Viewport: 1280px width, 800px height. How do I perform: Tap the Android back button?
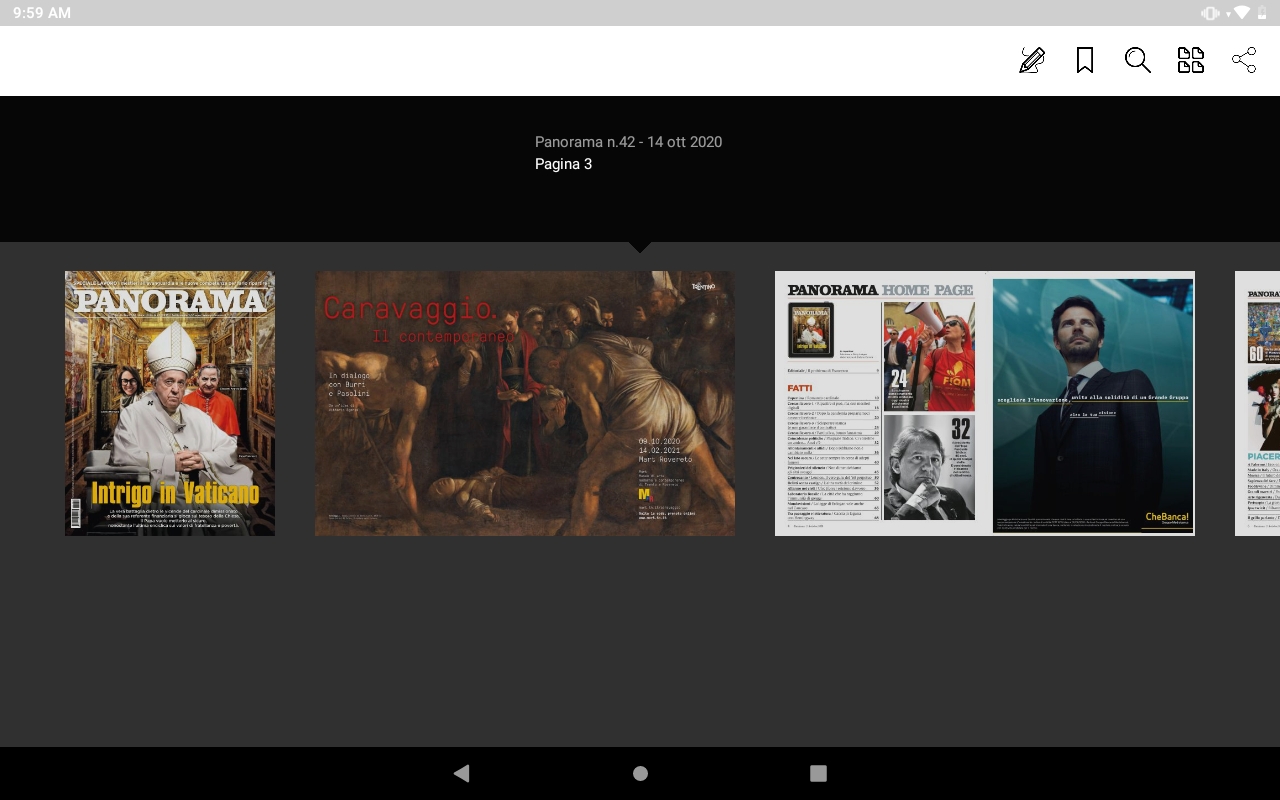pyautogui.click(x=461, y=773)
